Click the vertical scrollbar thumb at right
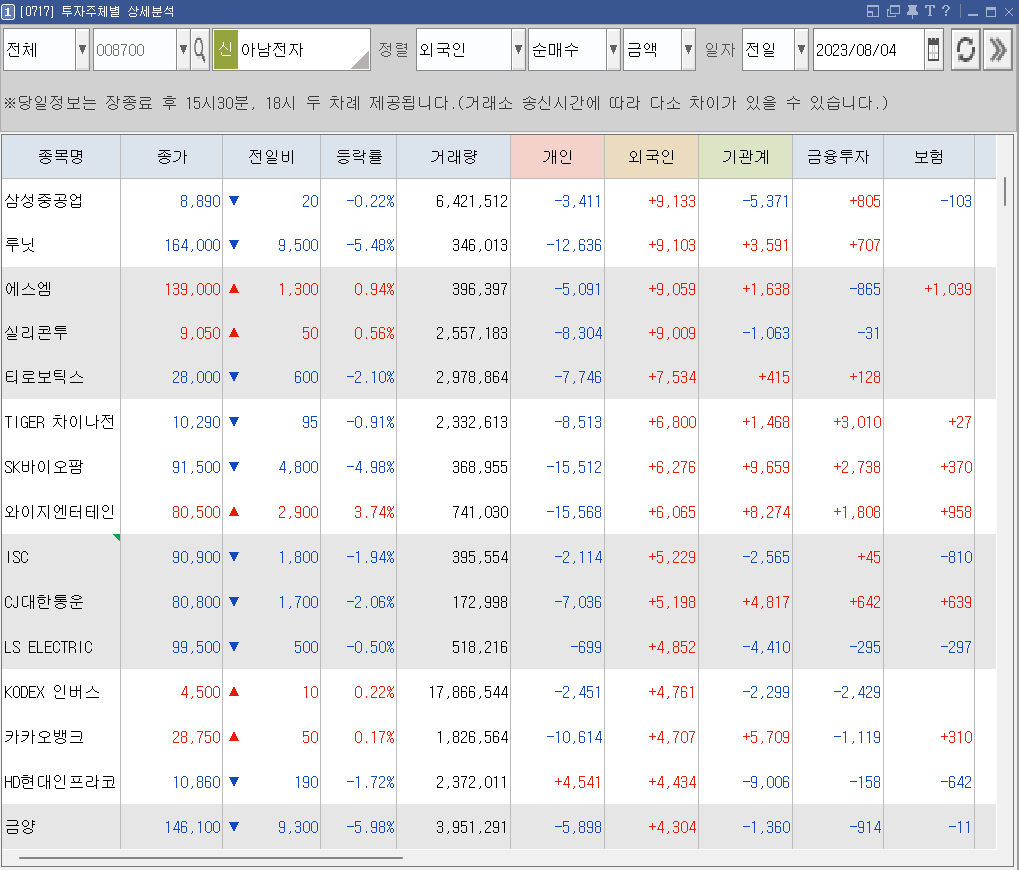Viewport: 1019px width, 870px height. [1005, 192]
